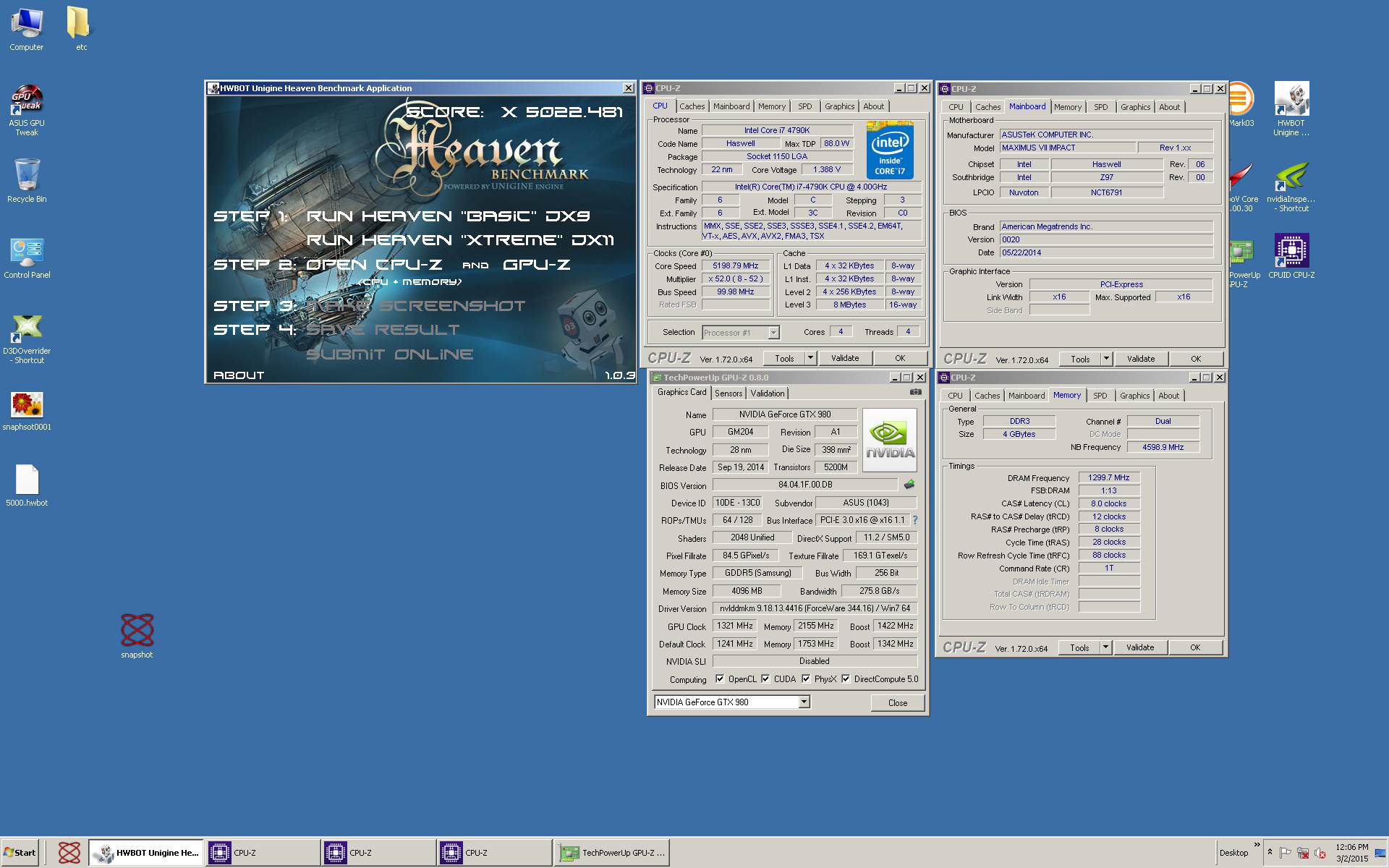Click the muted volume tray icon
This screenshot has width=1389, height=868.
point(1320,853)
